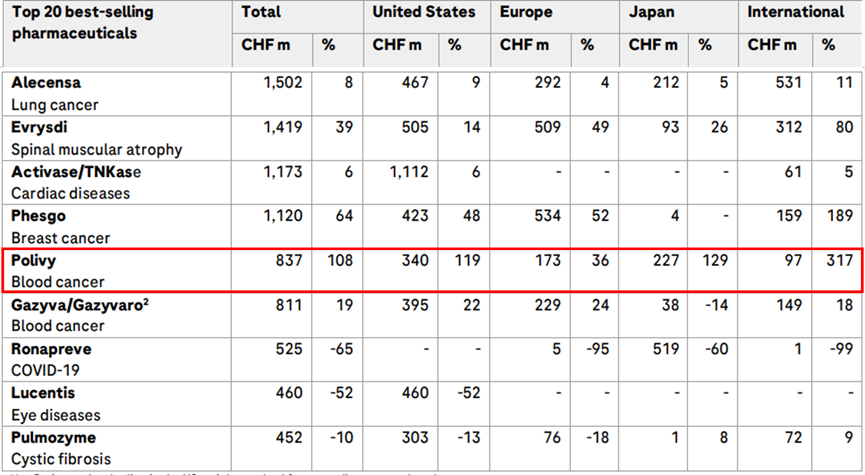Click the International column header
The height and width of the screenshot is (475, 865).
point(796,13)
